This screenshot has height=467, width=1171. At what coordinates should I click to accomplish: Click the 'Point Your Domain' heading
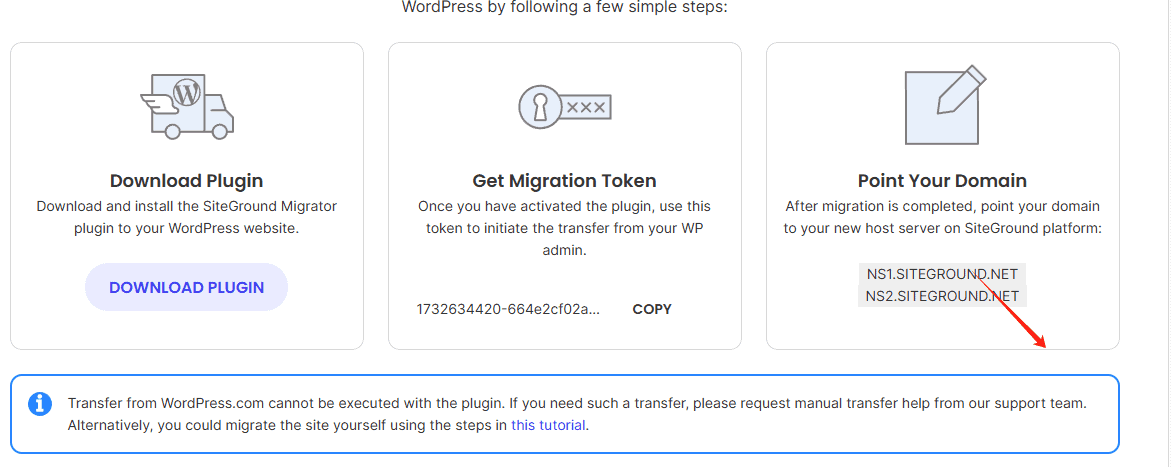click(942, 181)
